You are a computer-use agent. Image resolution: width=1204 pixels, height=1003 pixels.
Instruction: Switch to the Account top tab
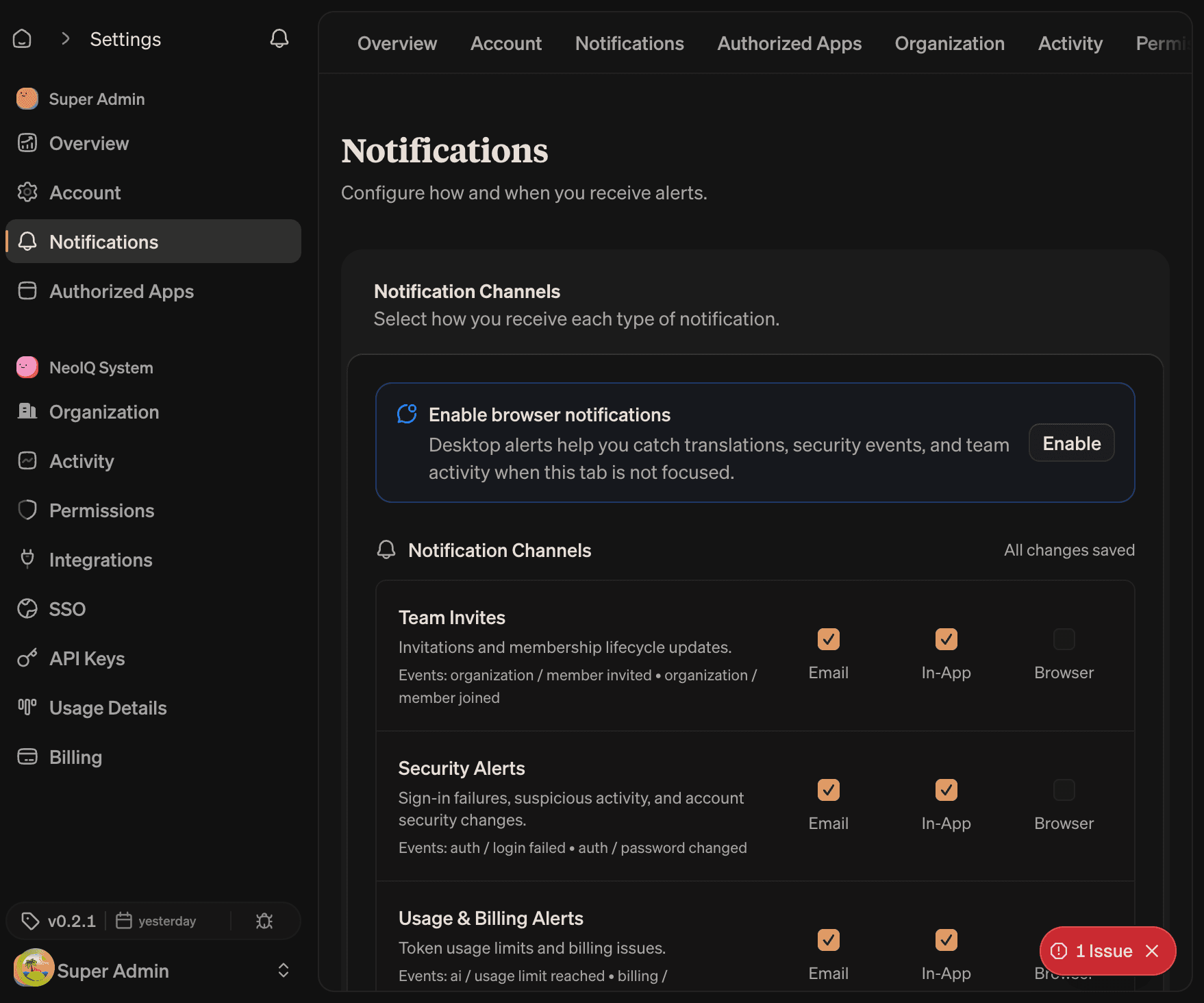point(506,43)
